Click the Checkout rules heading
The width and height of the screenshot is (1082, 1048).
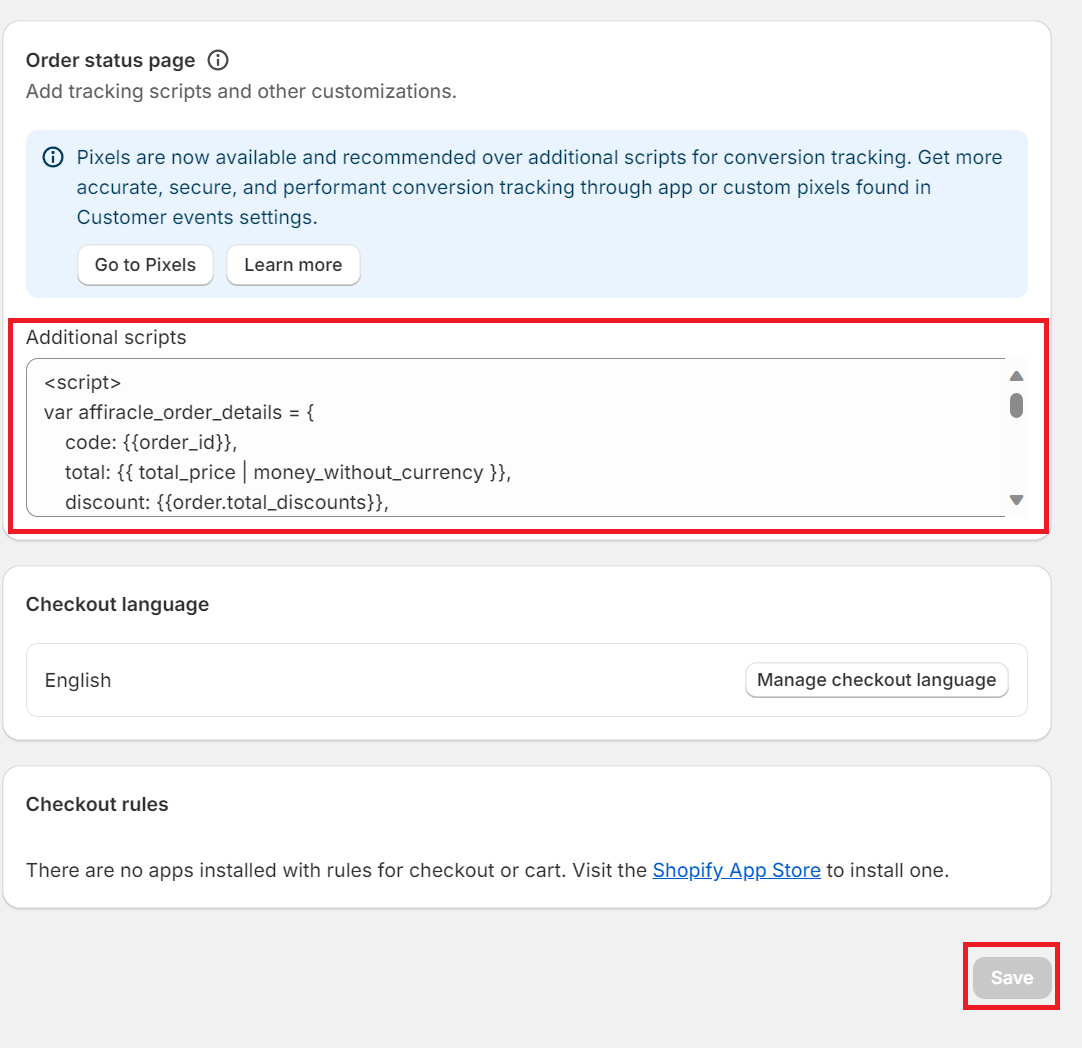(97, 804)
